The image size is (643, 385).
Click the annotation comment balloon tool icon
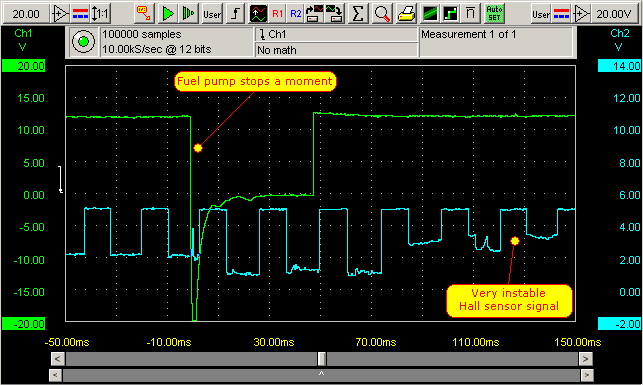tap(144, 14)
